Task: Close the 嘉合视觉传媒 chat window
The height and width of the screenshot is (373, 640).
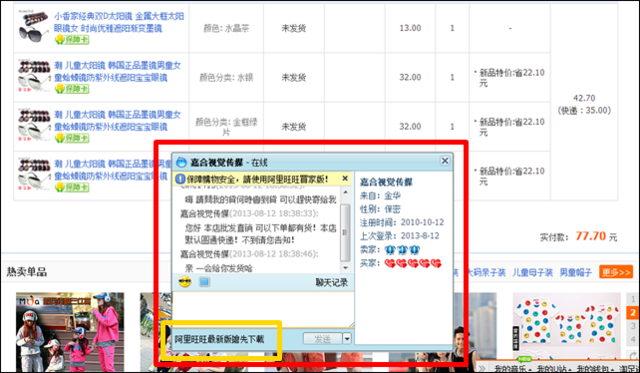Action: (x=445, y=161)
